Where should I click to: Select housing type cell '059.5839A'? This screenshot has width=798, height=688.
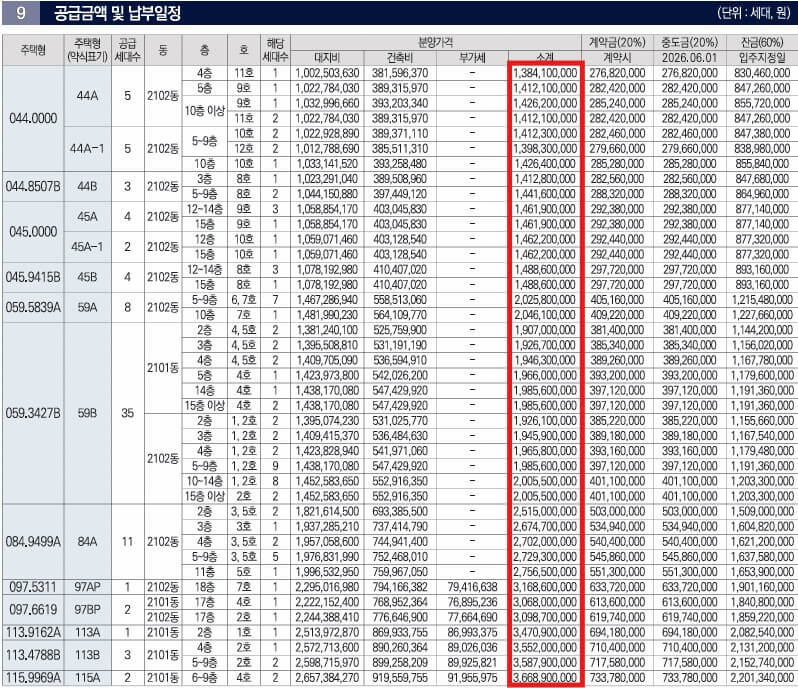pos(33,307)
